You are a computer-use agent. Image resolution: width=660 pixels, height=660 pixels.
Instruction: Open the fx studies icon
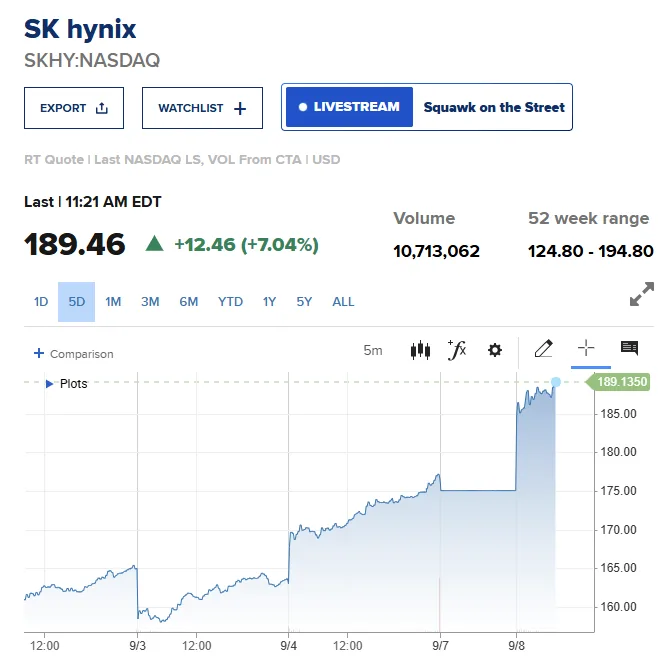(x=457, y=350)
